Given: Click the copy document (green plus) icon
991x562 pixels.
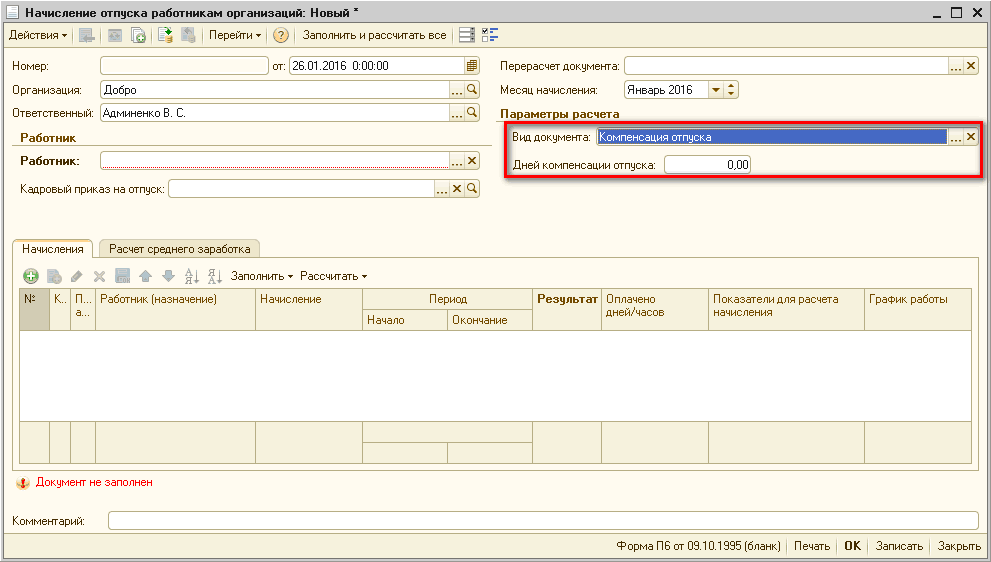Looking at the screenshot, I should click(x=138, y=35).
